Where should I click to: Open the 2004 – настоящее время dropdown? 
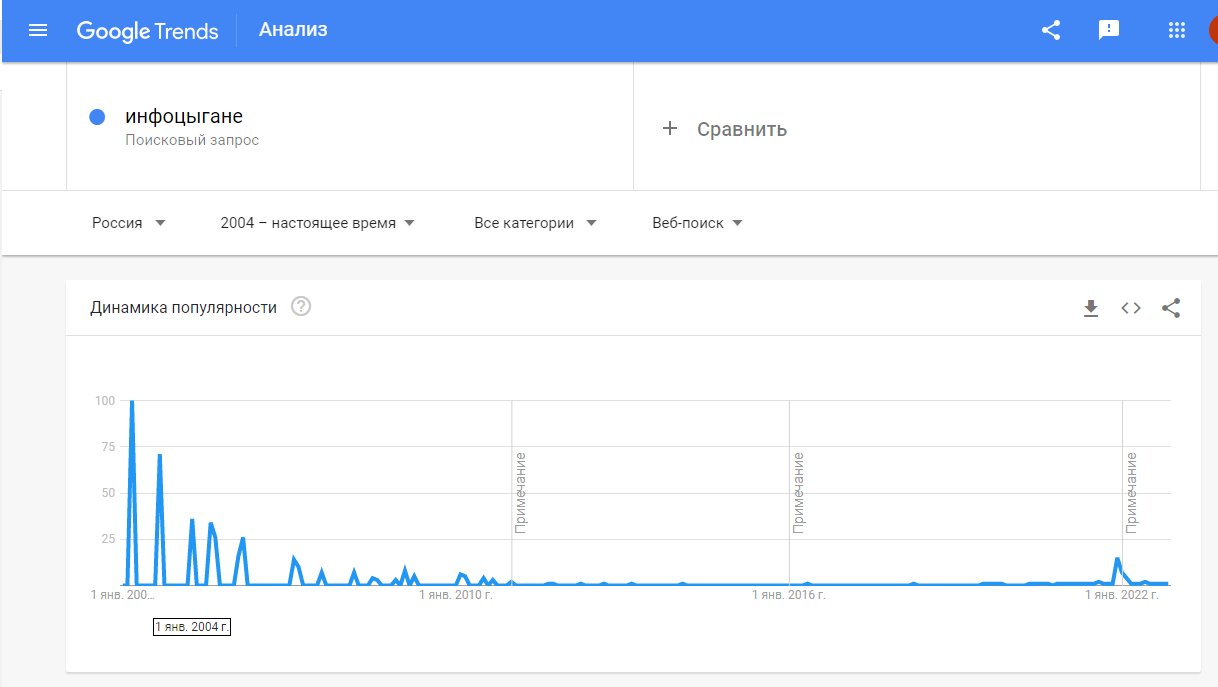coord(318,223)
